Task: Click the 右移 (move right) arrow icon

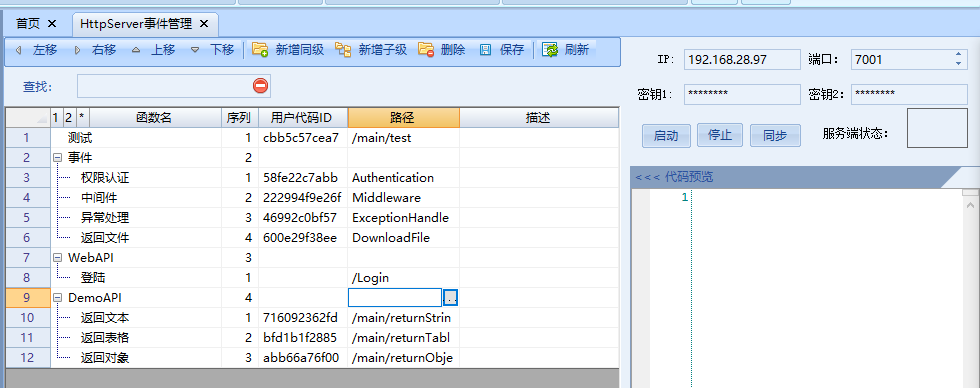Action: 78,50
